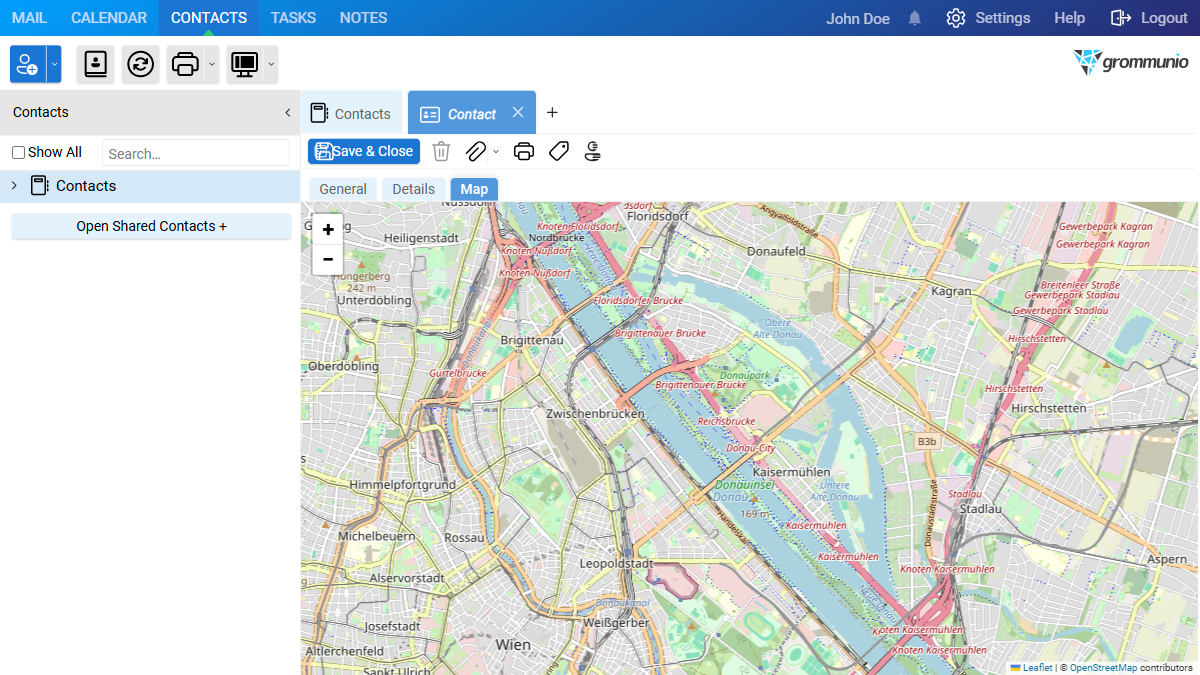Click the grommunio logo
This screenshot has height=675, width=1200.
point(1131,62)
